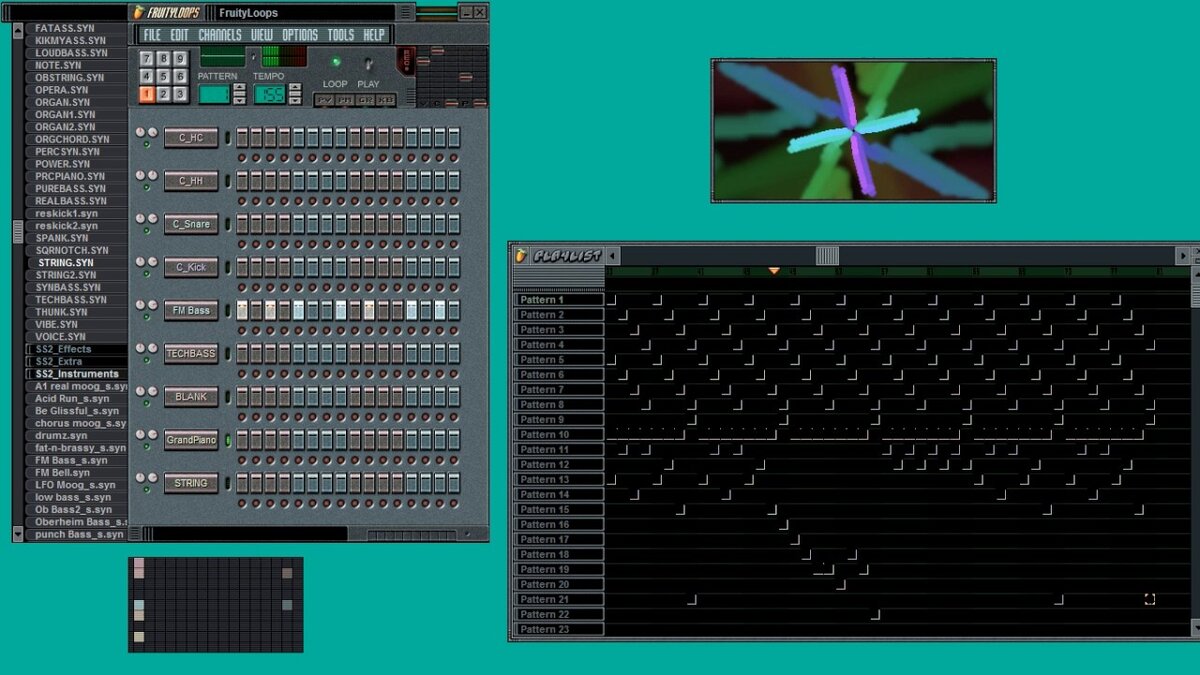Click the Playlist horizontal scrollbar thumb
The image size is (1200, 675).
[x=827, y=255]
